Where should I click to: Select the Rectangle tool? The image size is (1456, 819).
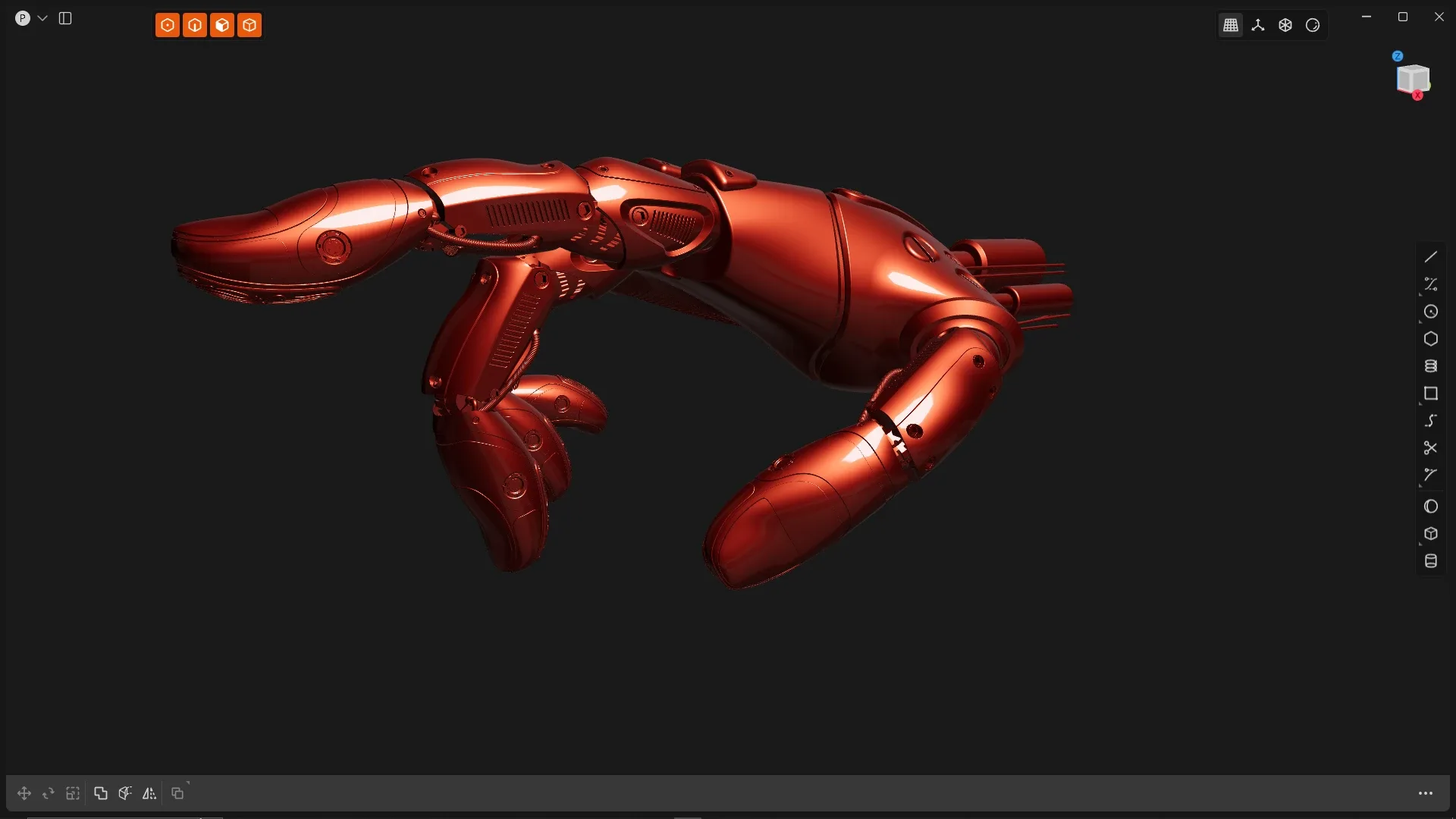coord(1431,394)
